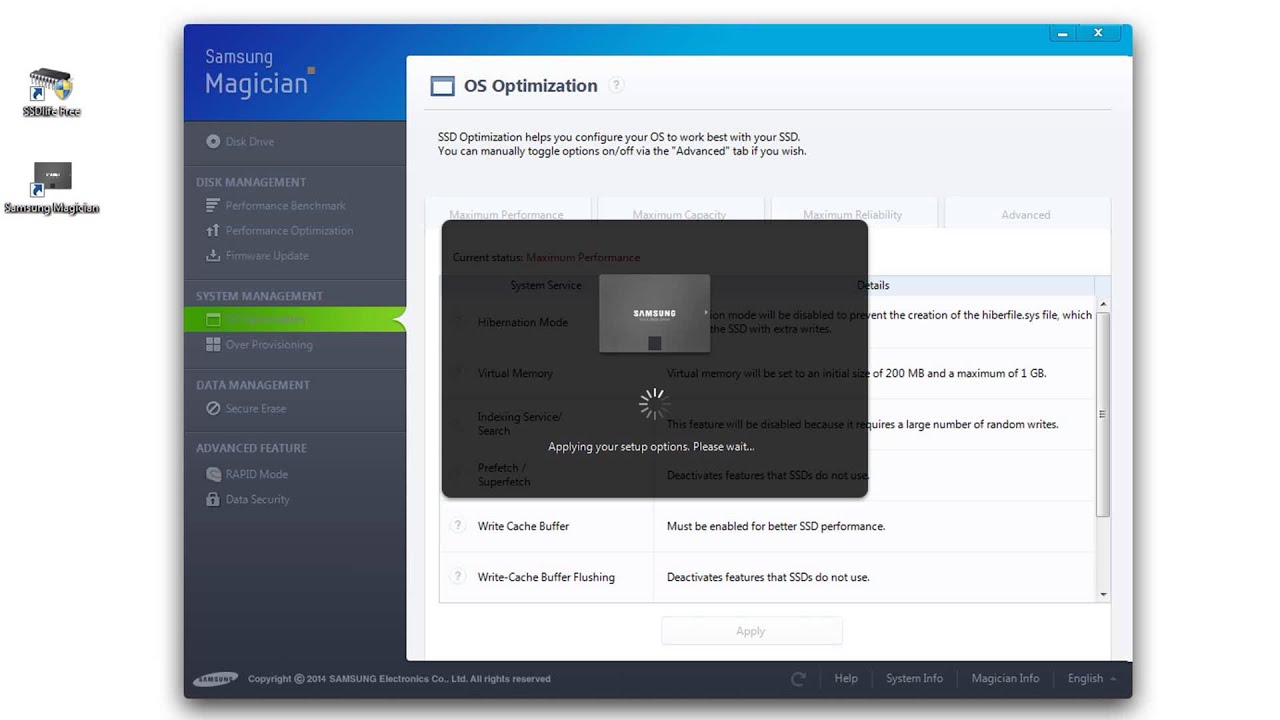1280x720 pixels.
Task: Open Magician Info link
Action: (x=1005, y=678)
